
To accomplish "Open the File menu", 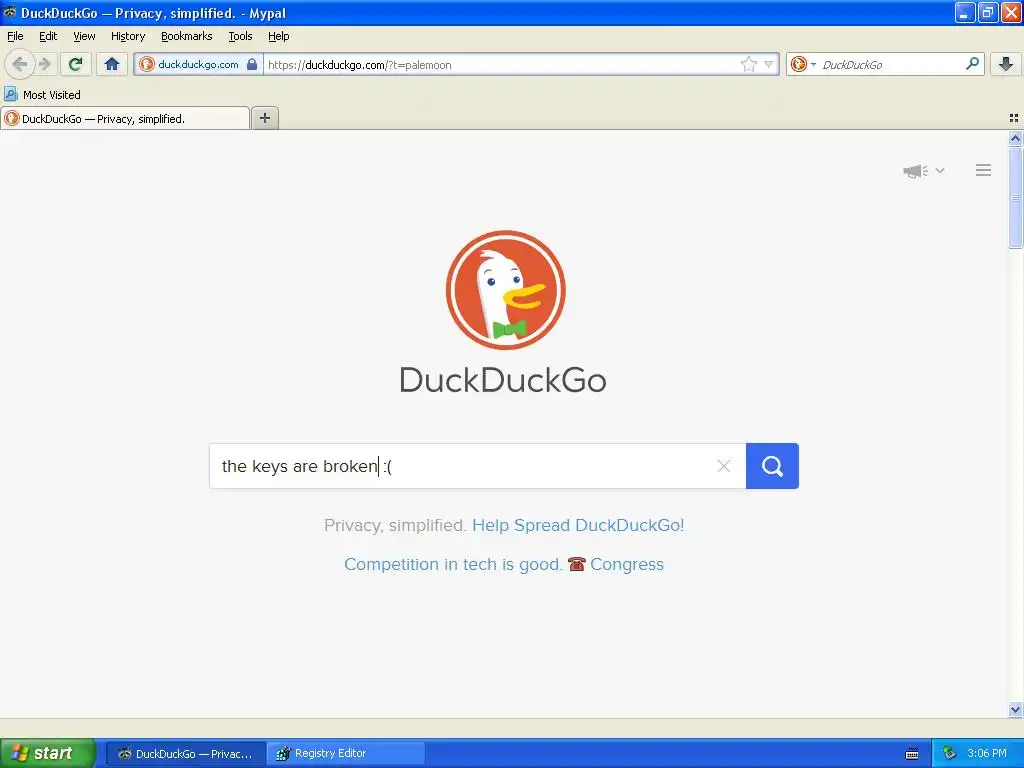I will [15, 36].
